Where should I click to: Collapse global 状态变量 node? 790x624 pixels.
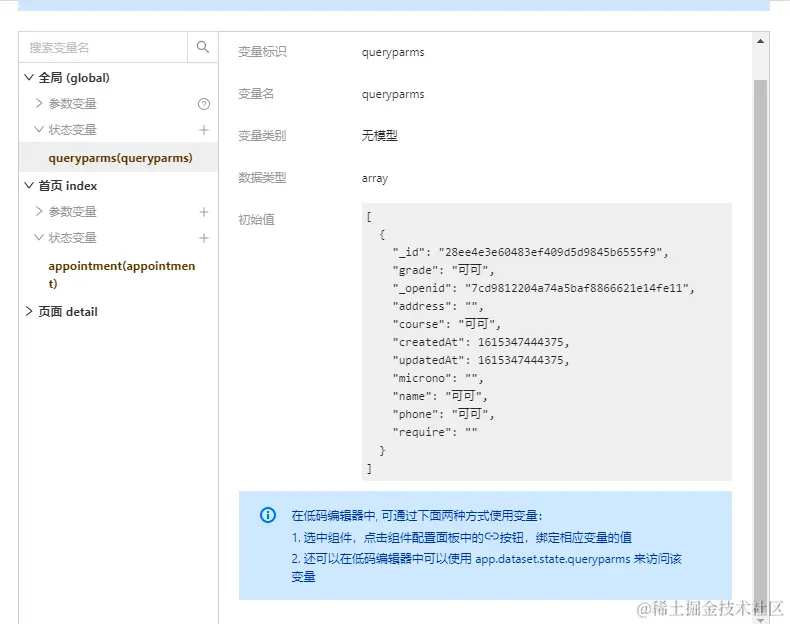tap(39, 129)
